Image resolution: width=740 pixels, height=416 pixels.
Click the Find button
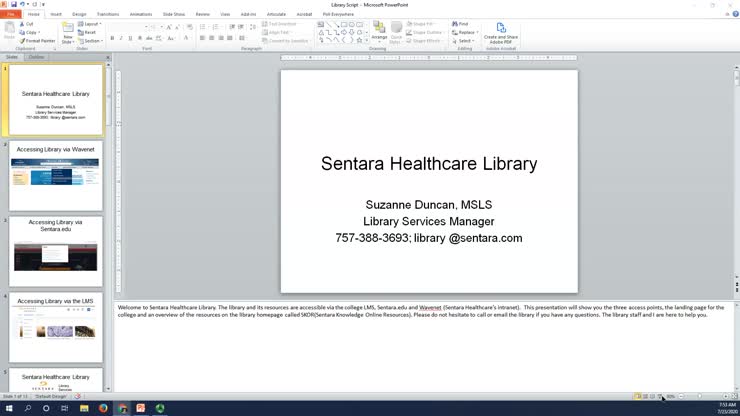[x=460, y=24]
